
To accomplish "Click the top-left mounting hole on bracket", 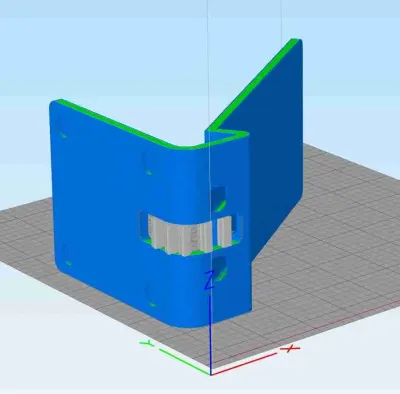I will tap(62, 127).
